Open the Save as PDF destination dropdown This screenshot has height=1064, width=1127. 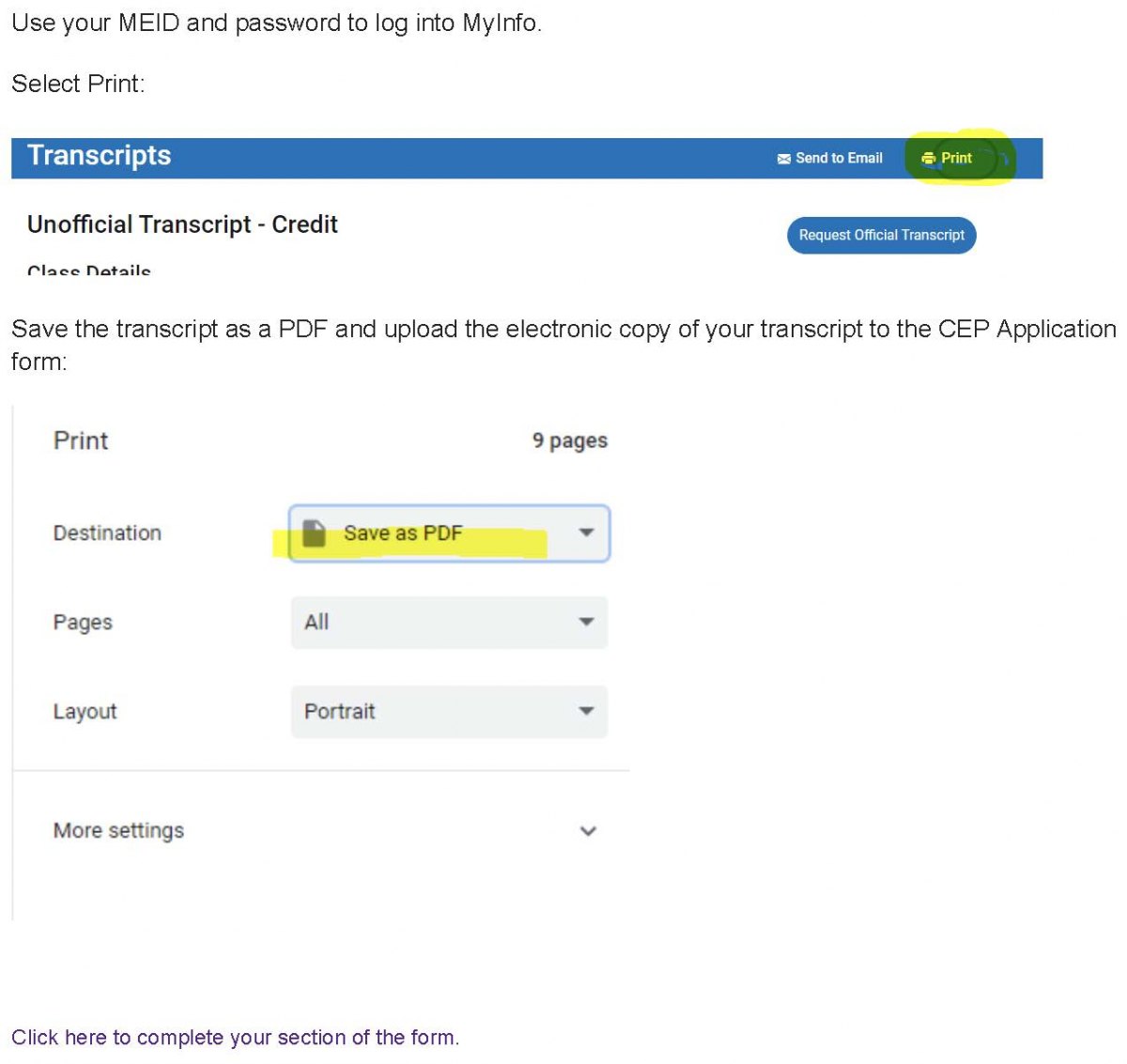coord(449,533)
